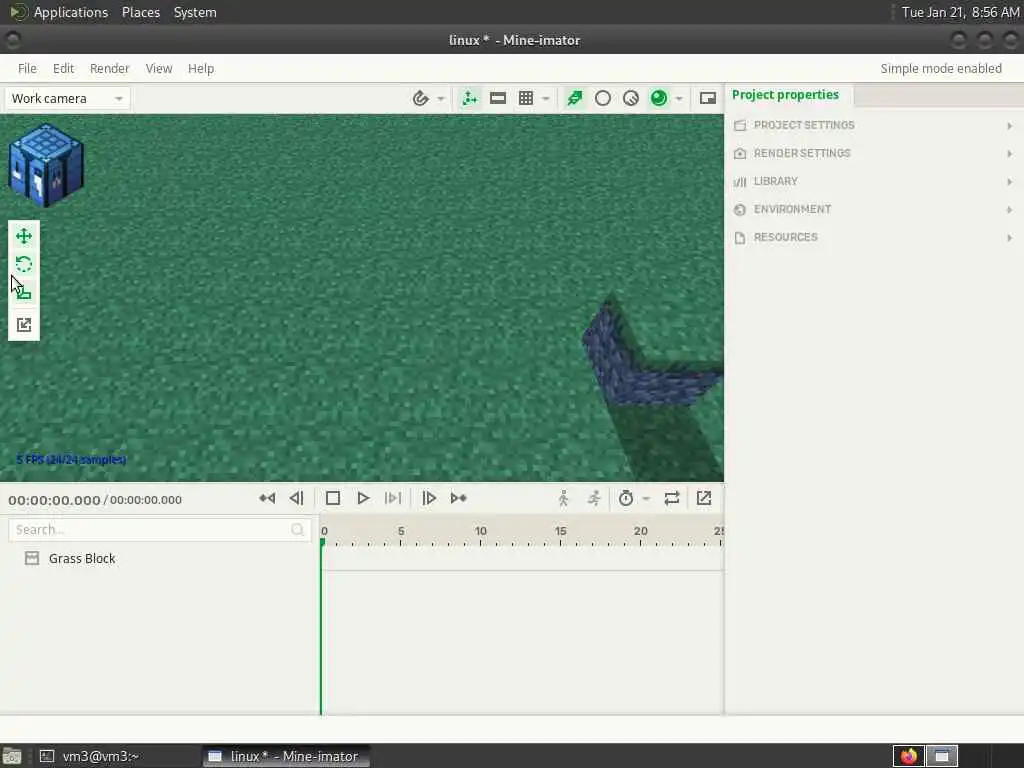Click the Render Settings camera icon
Viewport: 1024px width, 768px height.
pos(740,153)
